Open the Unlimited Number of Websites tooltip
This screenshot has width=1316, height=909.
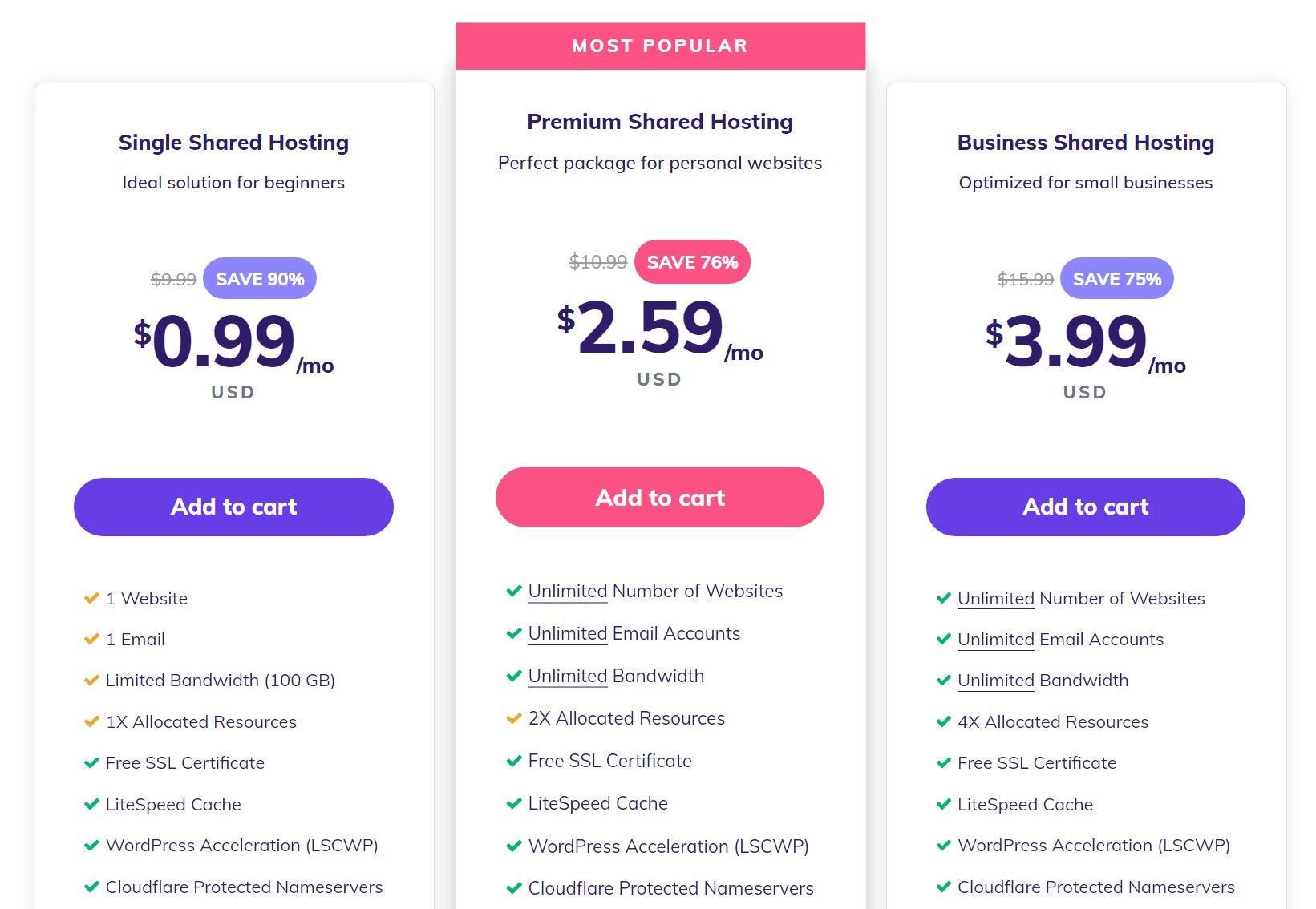click(x=566, y=591)
